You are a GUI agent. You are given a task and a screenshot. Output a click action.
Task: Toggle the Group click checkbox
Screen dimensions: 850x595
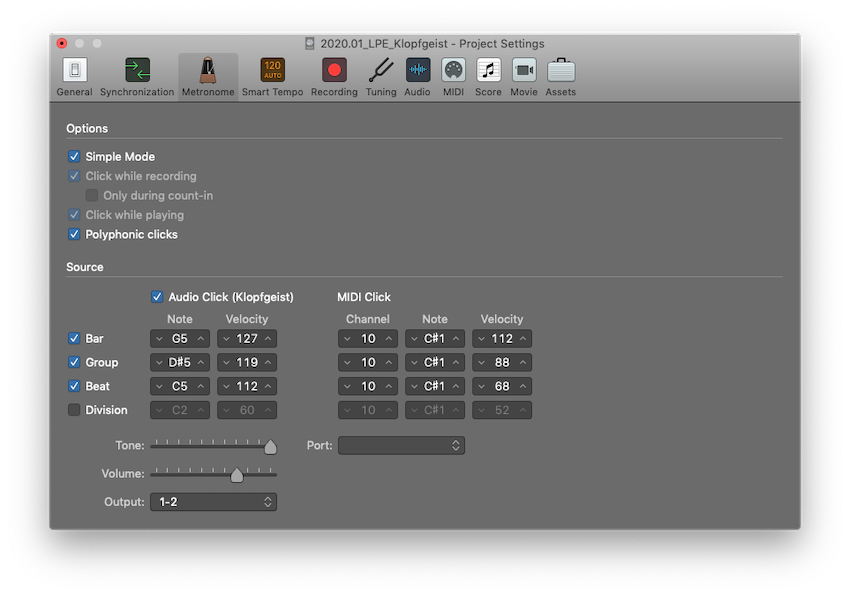[74, 362]
